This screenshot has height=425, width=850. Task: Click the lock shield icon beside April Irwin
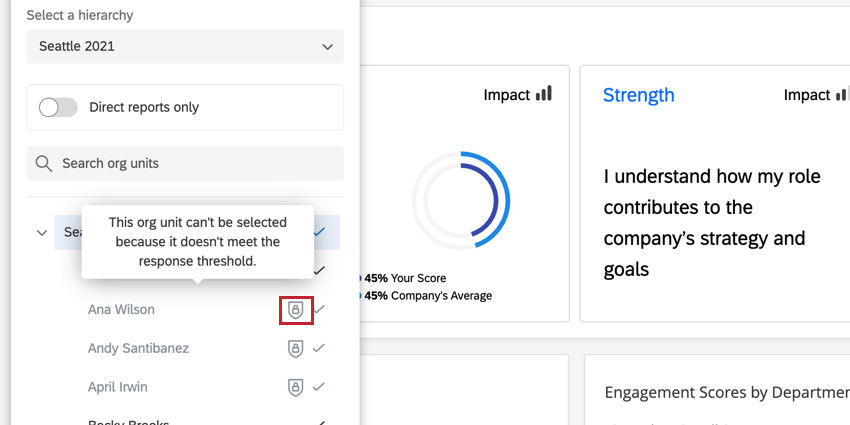click(x=295, y=387)
